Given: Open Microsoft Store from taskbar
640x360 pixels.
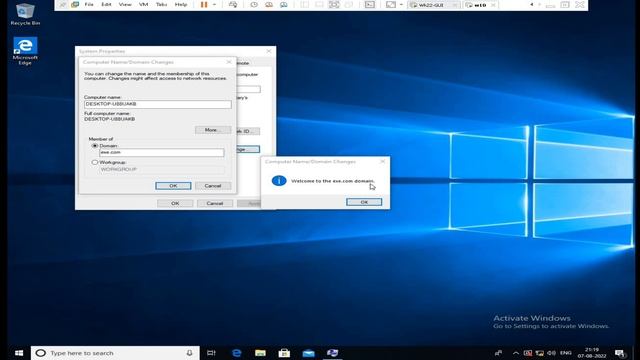Looking at the screenshot, I should pyautogui.click(x=284, y=353).
